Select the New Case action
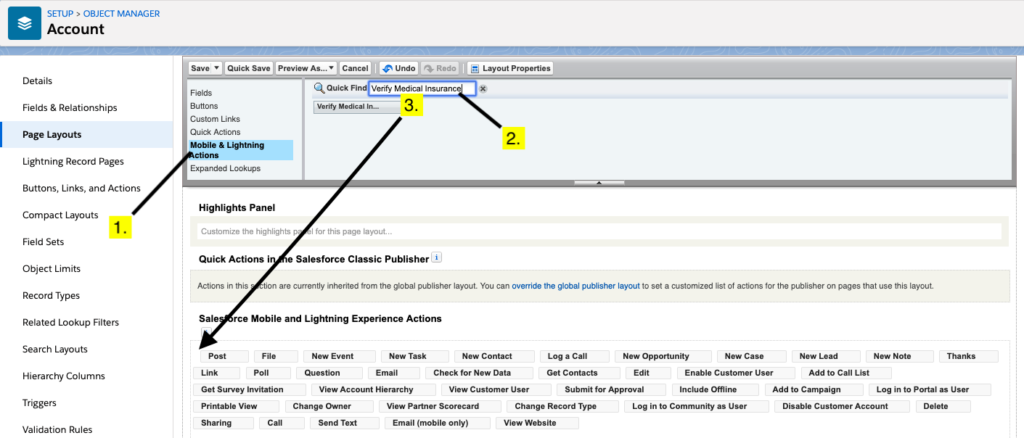1024x438 pixels. tap(752, 356)
